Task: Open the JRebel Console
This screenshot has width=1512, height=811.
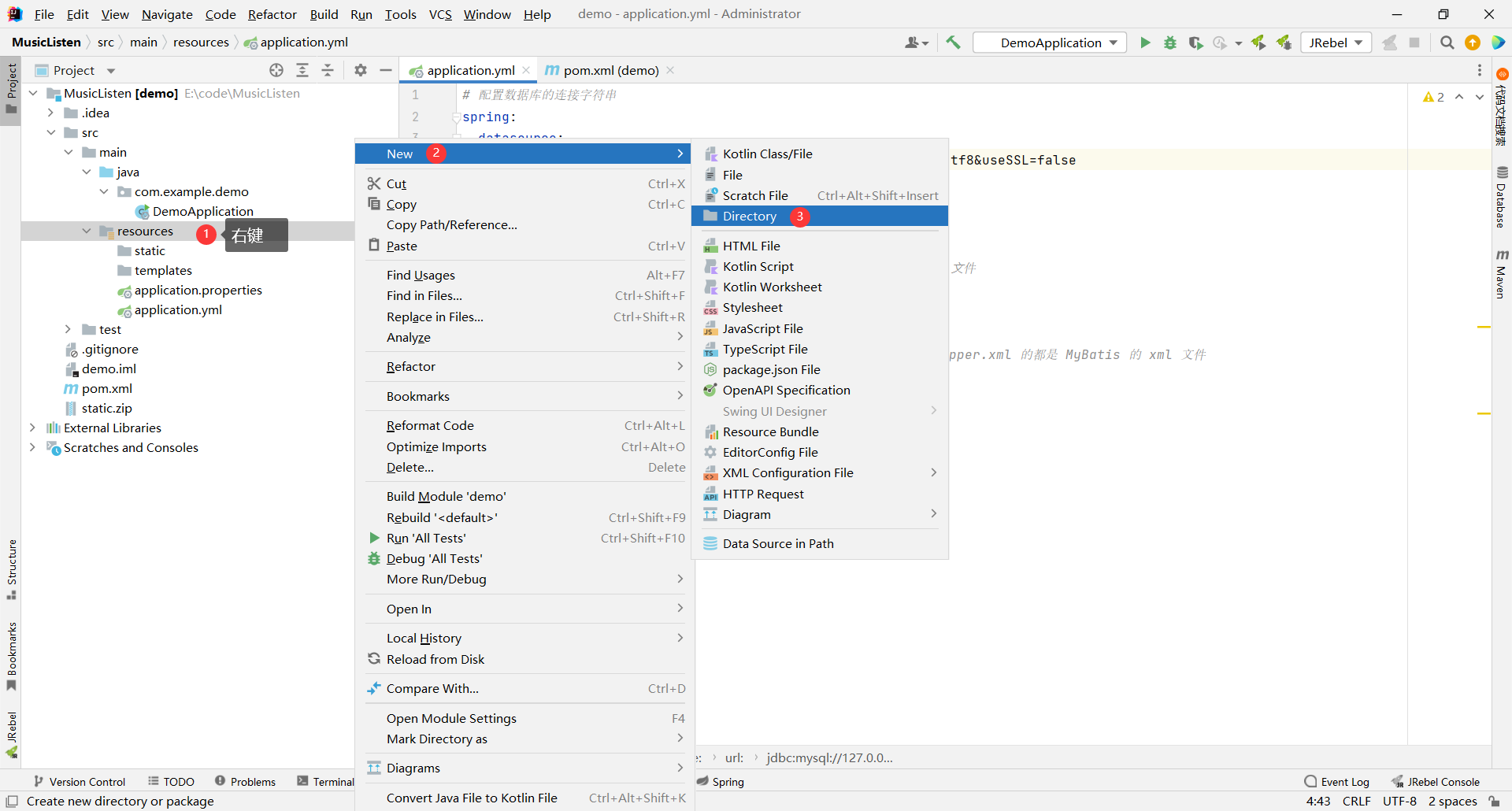Action: coord(1435,781)
